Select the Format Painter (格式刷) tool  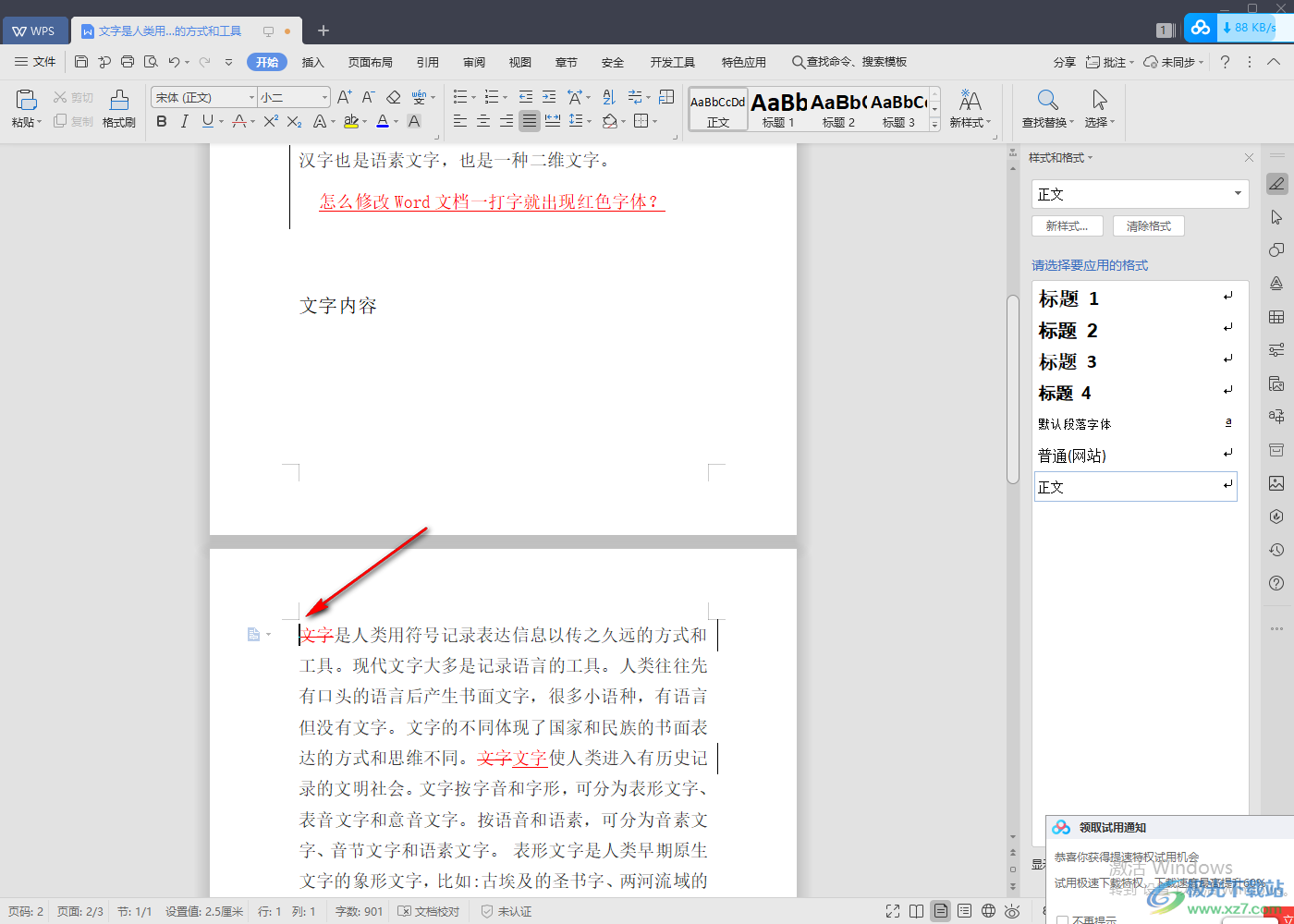click(119, 108)
